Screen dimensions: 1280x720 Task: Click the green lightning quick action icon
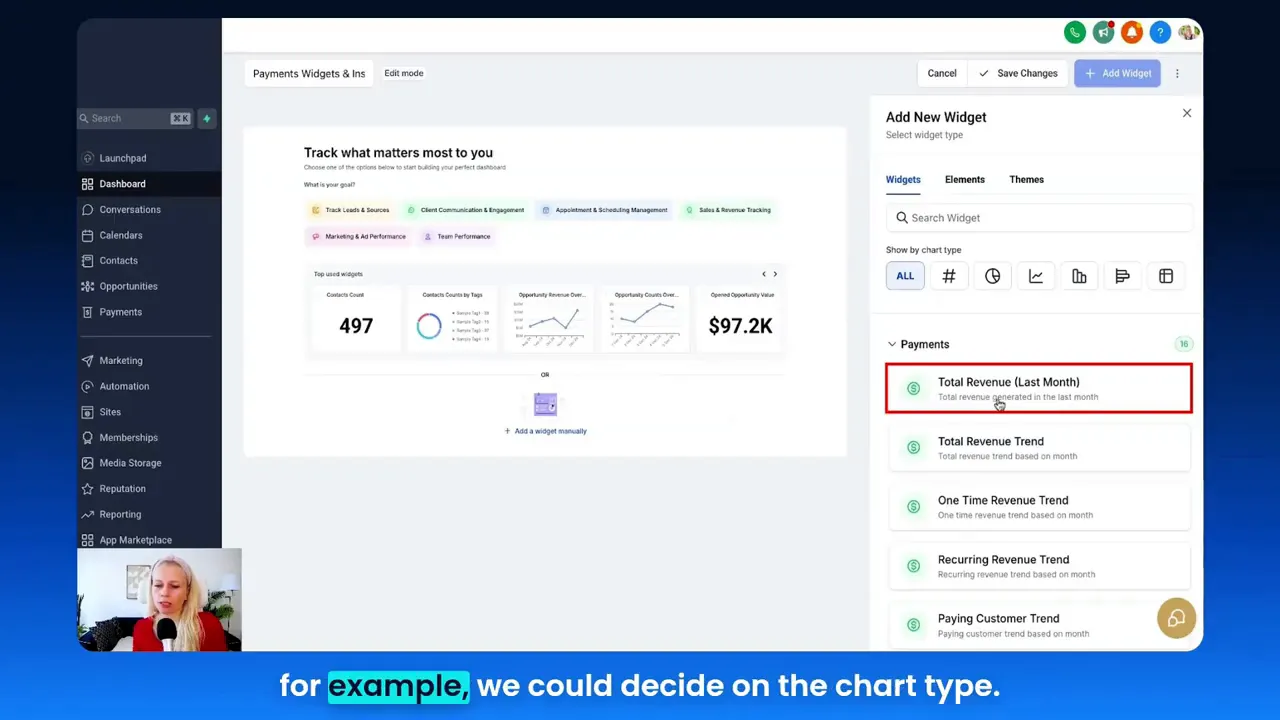pyautogui.click(x=207, y=118)
